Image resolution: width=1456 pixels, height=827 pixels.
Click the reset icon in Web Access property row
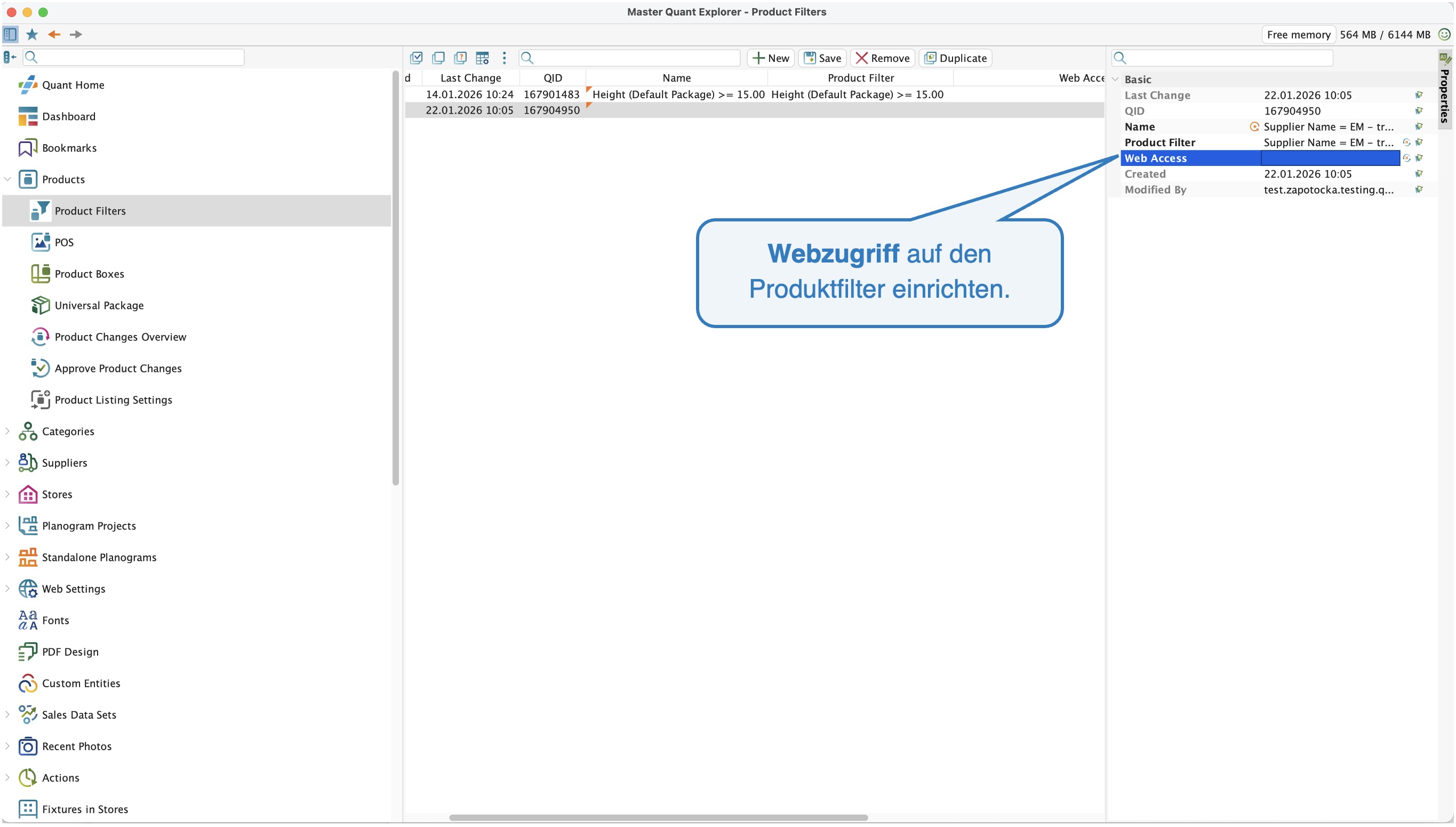point(1406,158)
